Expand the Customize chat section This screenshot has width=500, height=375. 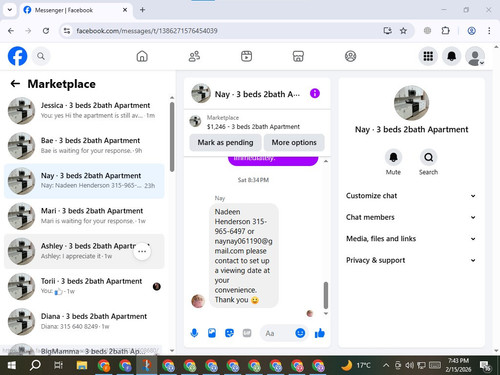[411, 196]
